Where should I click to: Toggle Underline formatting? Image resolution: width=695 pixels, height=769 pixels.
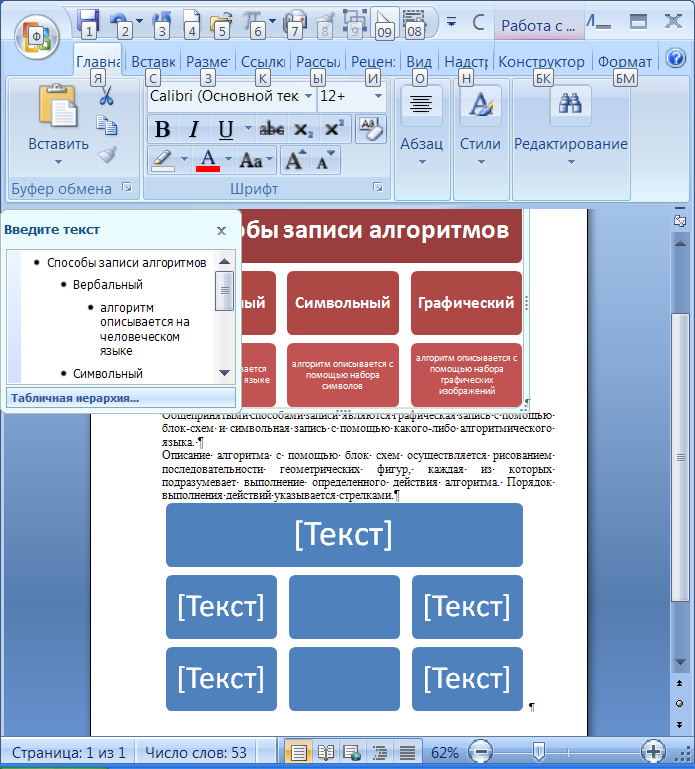click(x=225, y=129)
